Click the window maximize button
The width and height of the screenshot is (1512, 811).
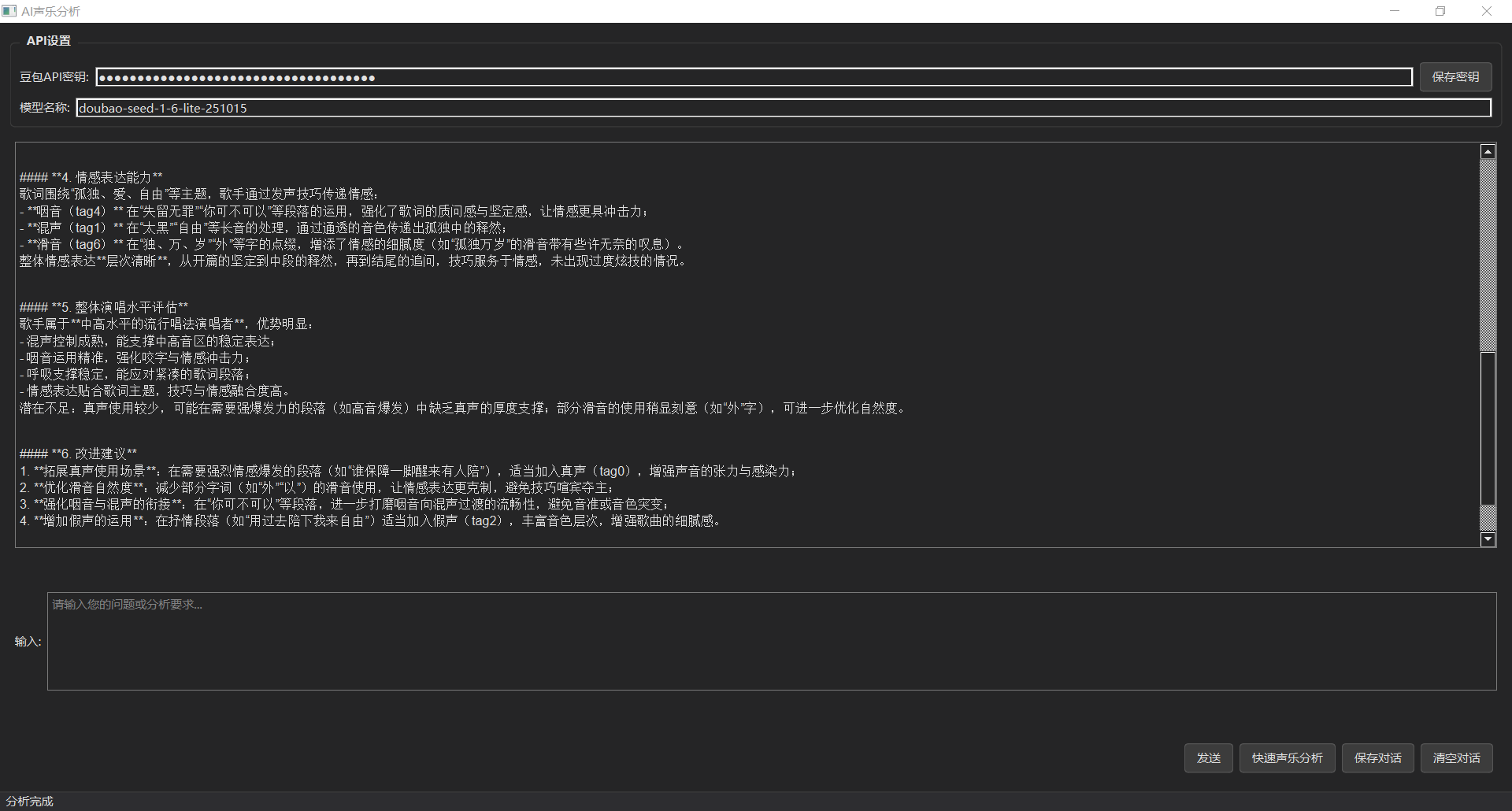click(1440, 10)
